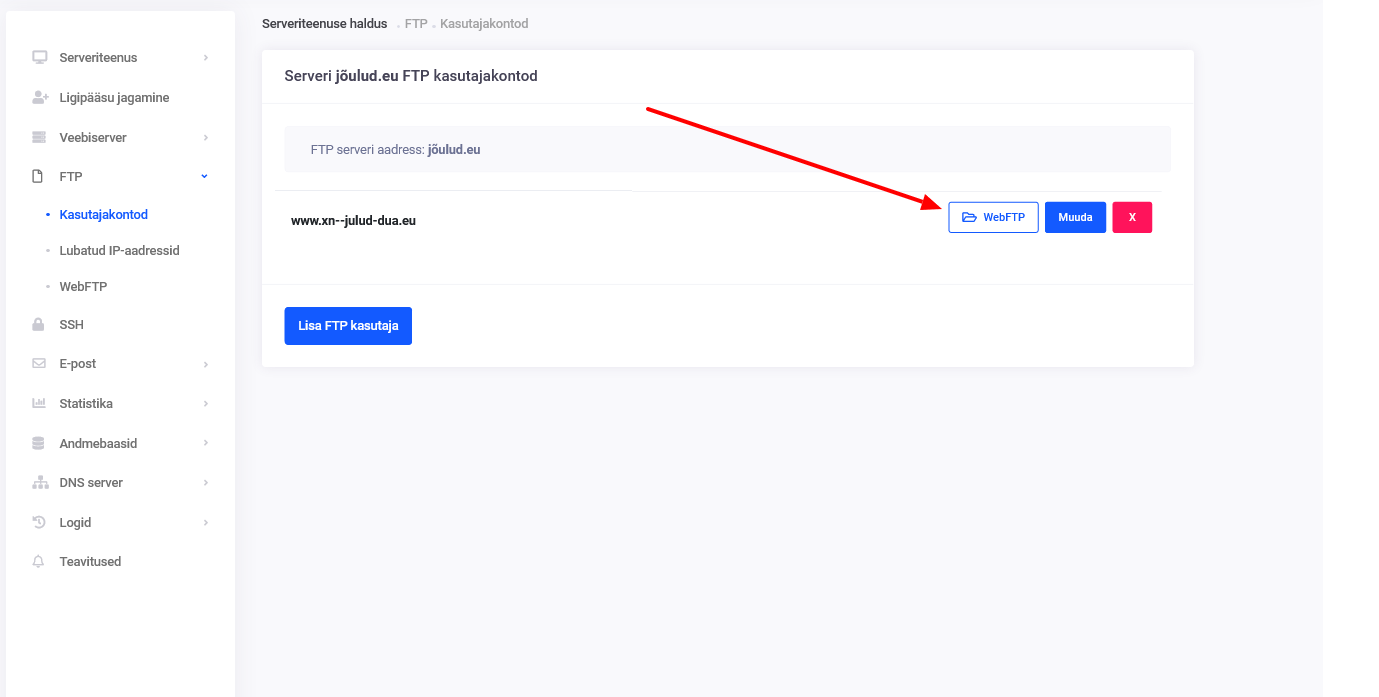The image size is (1379, 697).
Task: Click the lock icon beside SSH
Action: point(39,325)
